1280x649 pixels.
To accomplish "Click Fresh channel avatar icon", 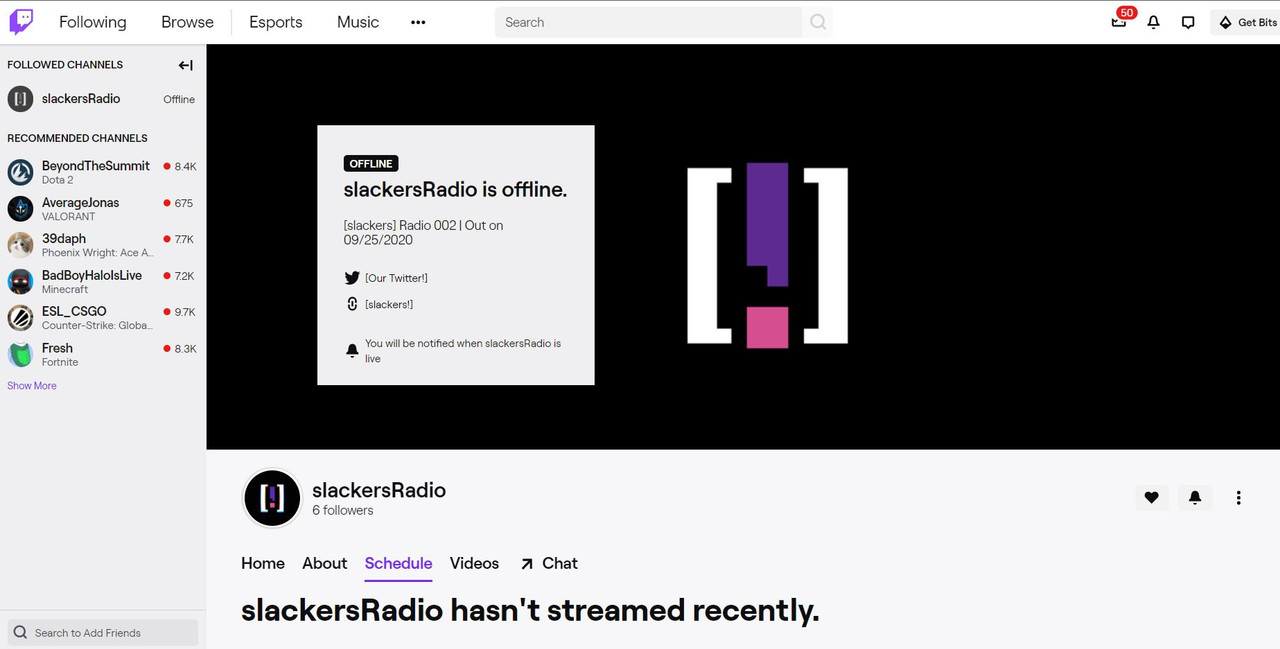I will click(21, 355).
